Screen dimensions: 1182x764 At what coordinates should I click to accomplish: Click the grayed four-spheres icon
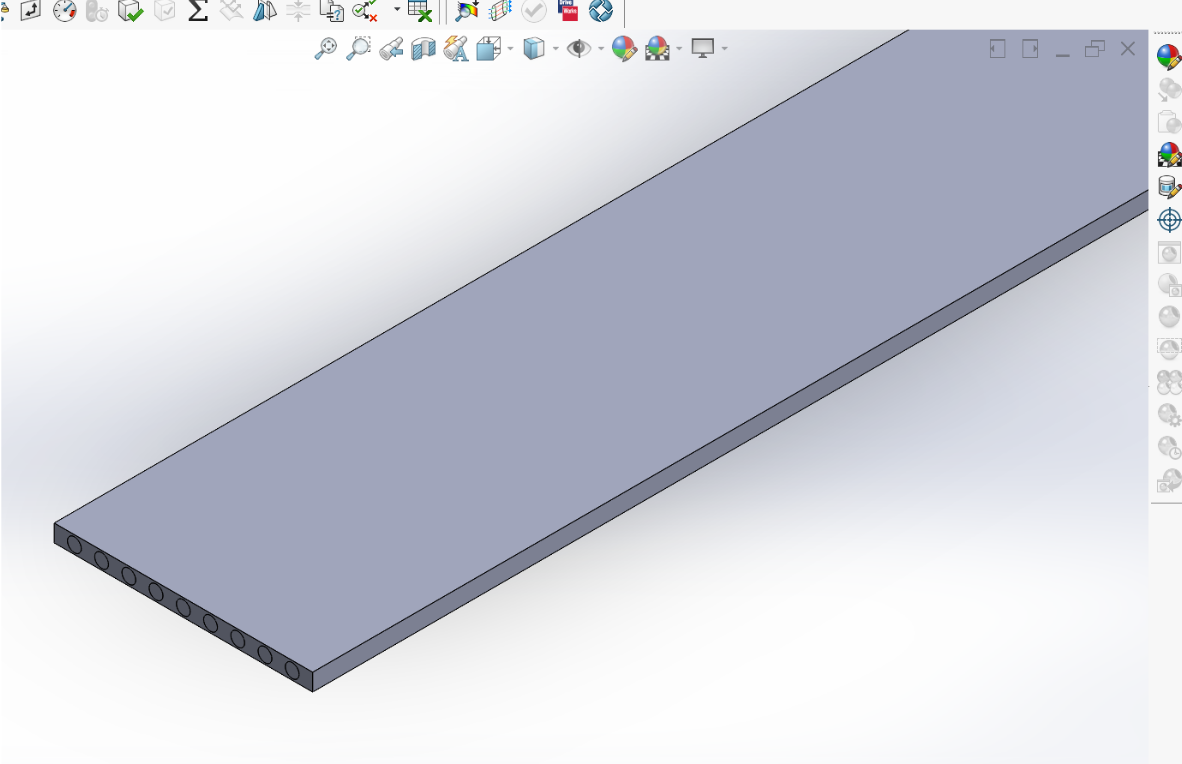pyautogui.click(x=1169, y=382)
